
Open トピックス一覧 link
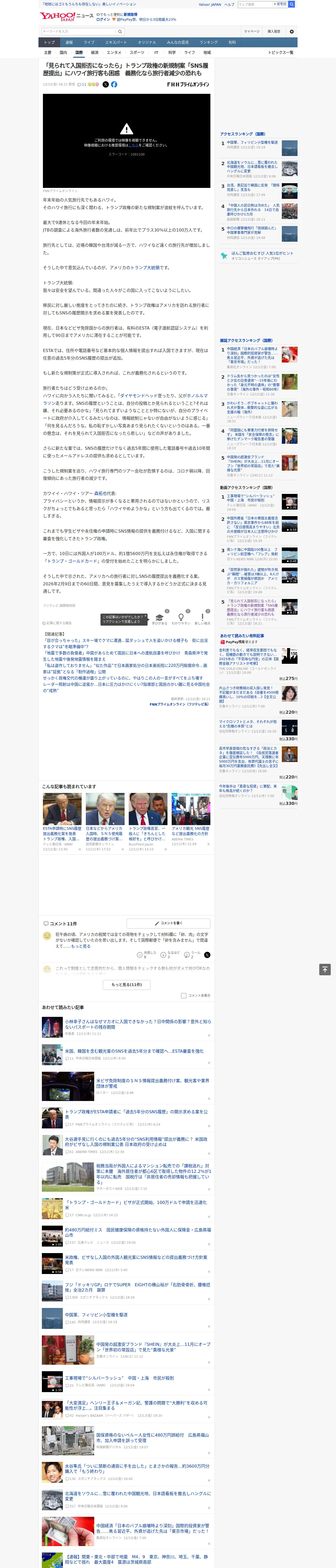pyautogui.click(x=281, y=52)
